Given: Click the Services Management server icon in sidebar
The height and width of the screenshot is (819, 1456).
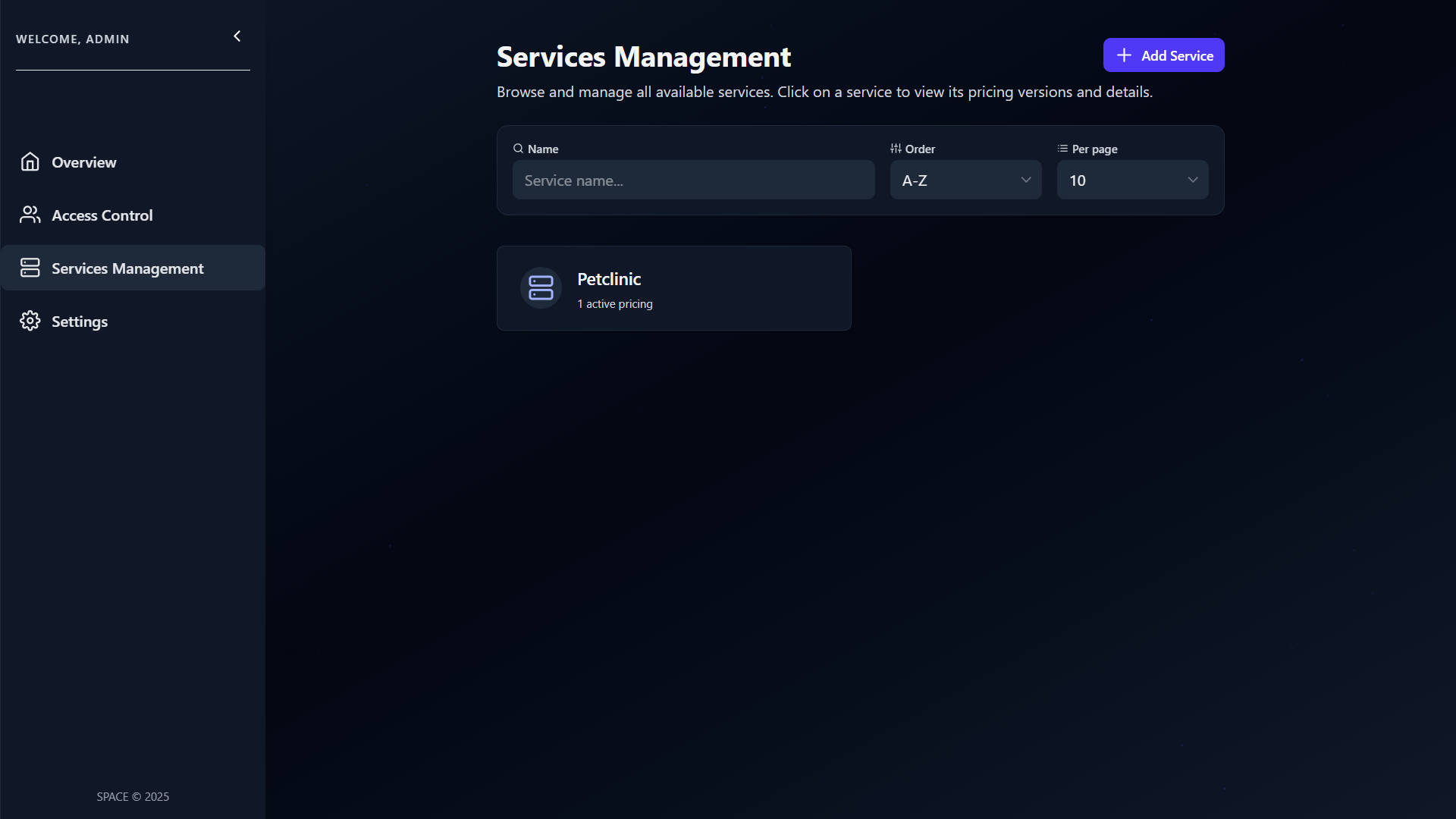Looking at the screenshot, I should pyautogui.click(x=30, y=268).
